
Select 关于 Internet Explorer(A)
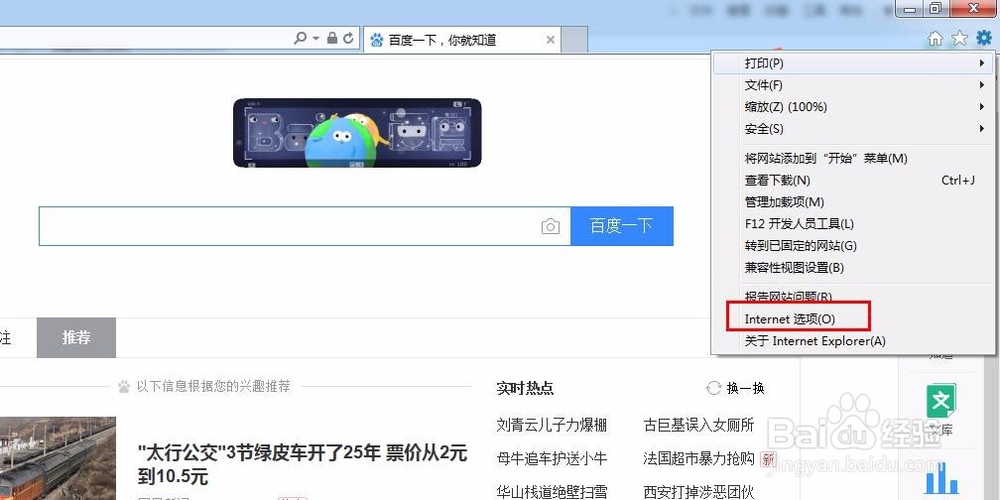(853, 341)
